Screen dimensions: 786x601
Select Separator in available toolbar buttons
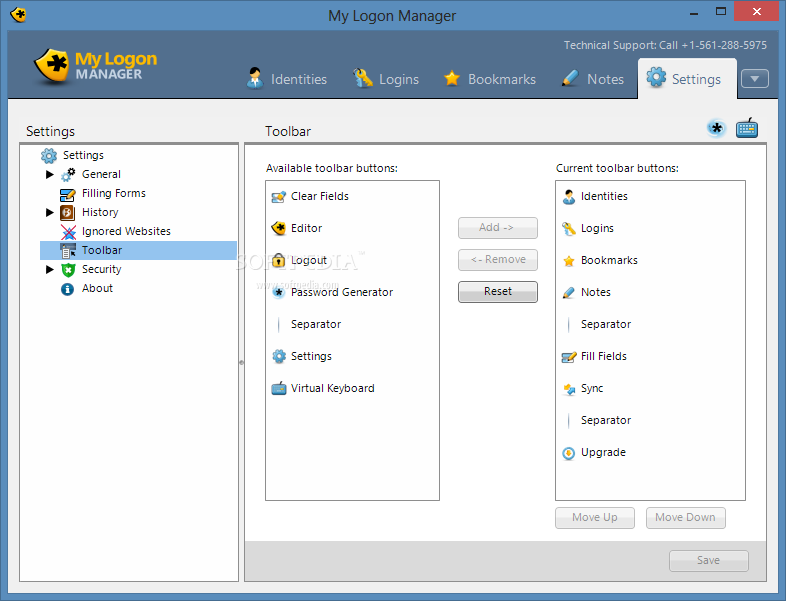tap(316, 324)
